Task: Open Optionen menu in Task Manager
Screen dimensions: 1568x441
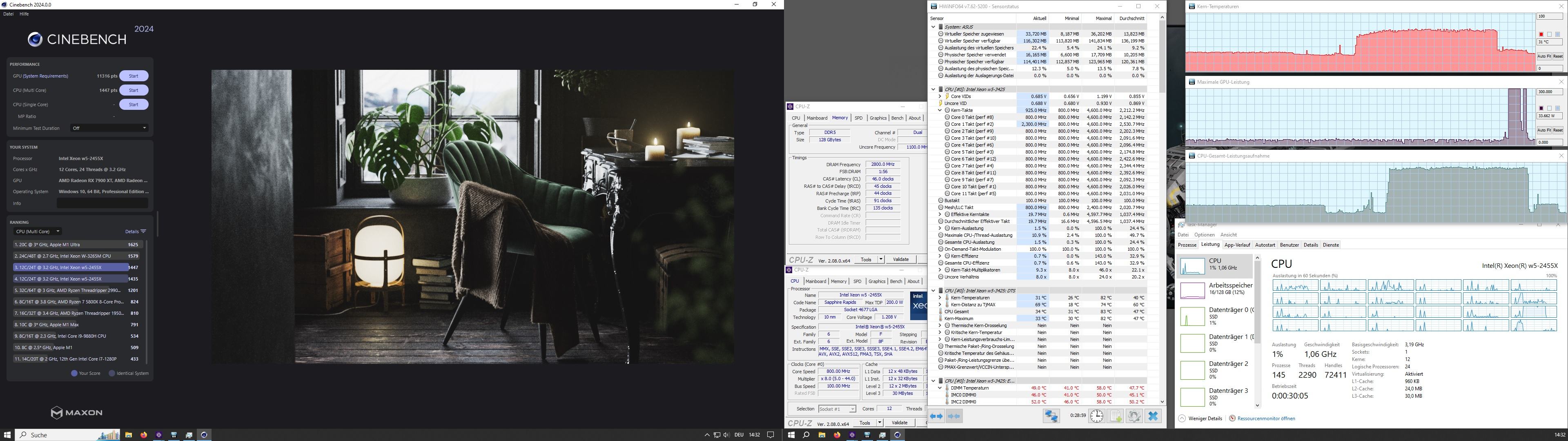Action: tap(1204, 234)
